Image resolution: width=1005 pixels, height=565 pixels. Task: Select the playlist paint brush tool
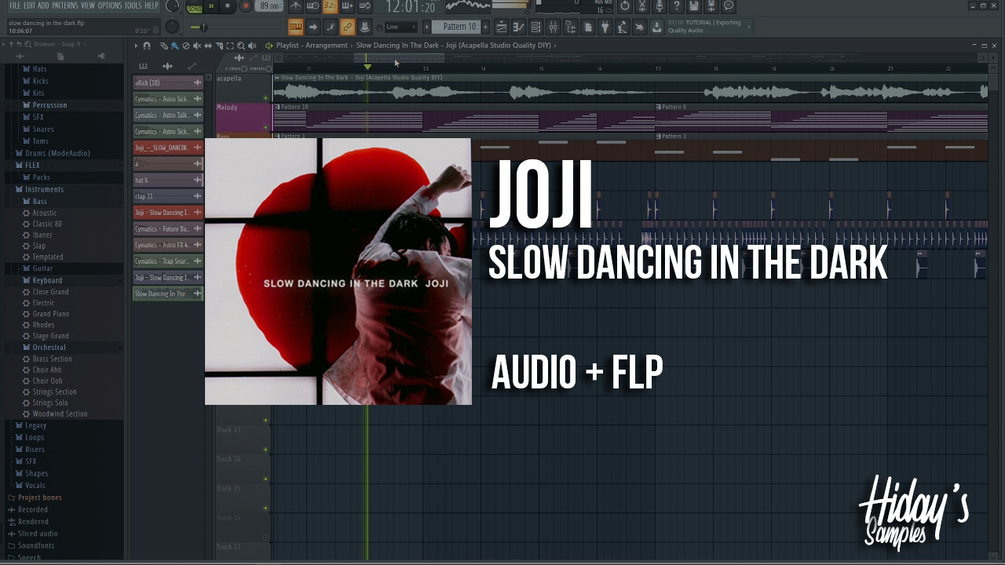(x=175, y=45)
